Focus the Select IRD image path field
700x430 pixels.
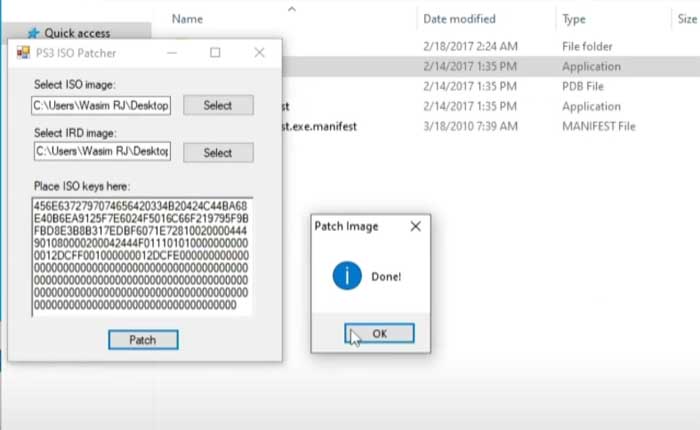(x=102, y=151)
